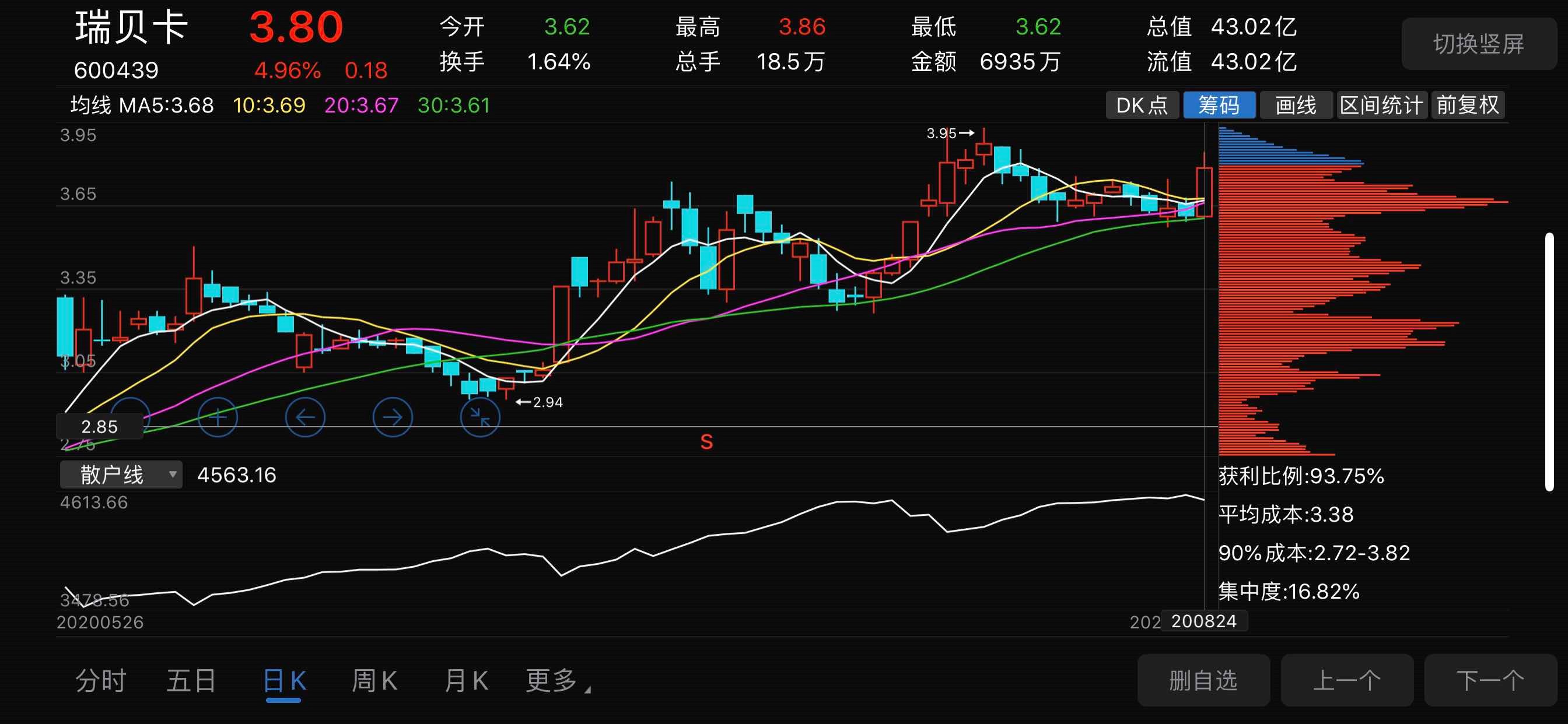Click the start date 20200526 label
This screenshot has width=1568, height=724.
(x=100, y=622)
